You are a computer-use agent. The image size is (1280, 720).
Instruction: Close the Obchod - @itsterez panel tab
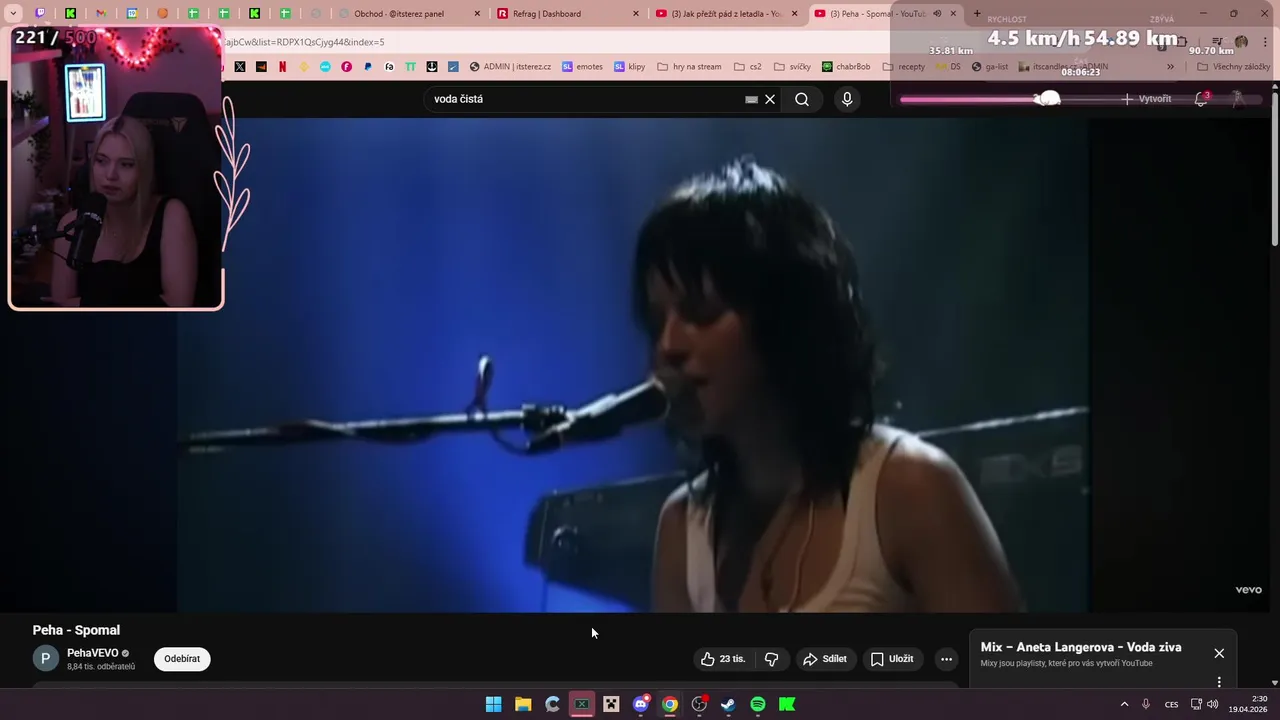476,13
